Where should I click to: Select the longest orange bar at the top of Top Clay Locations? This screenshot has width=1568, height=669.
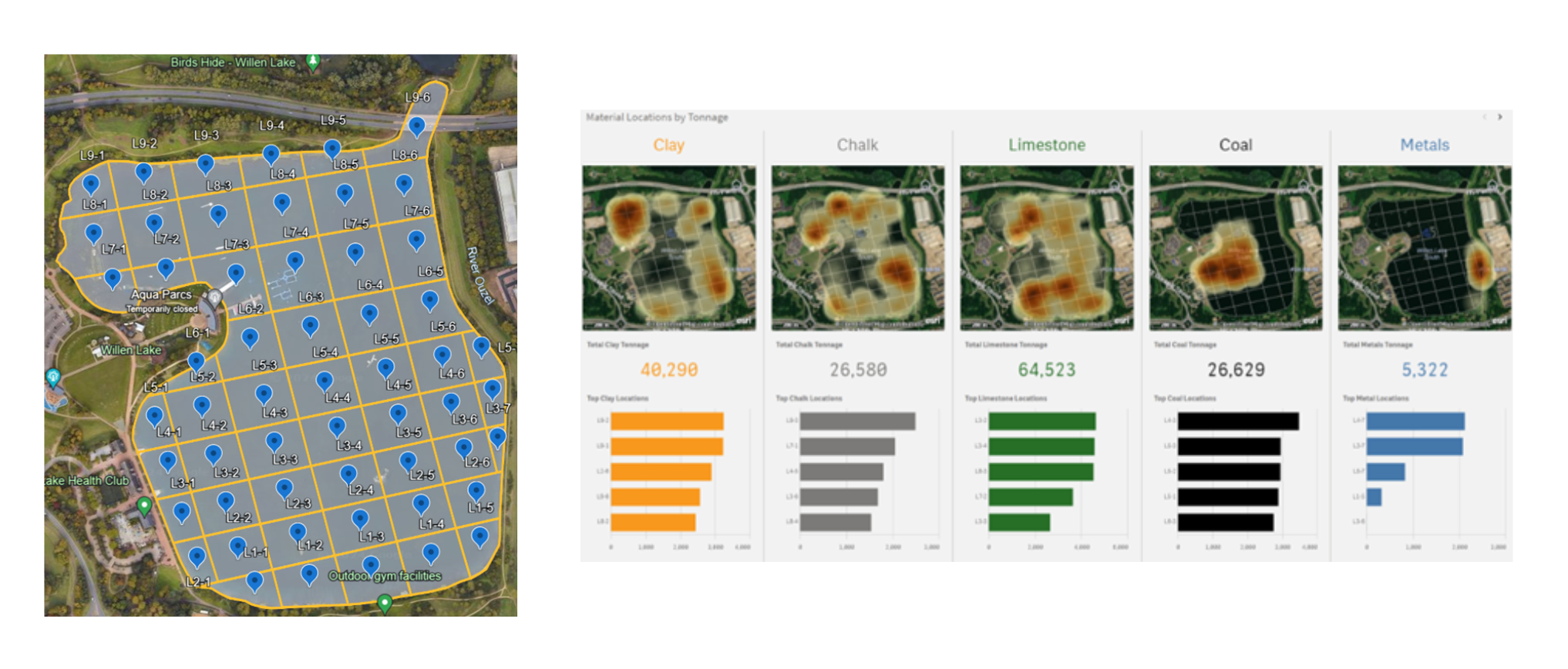click(667, 421)
